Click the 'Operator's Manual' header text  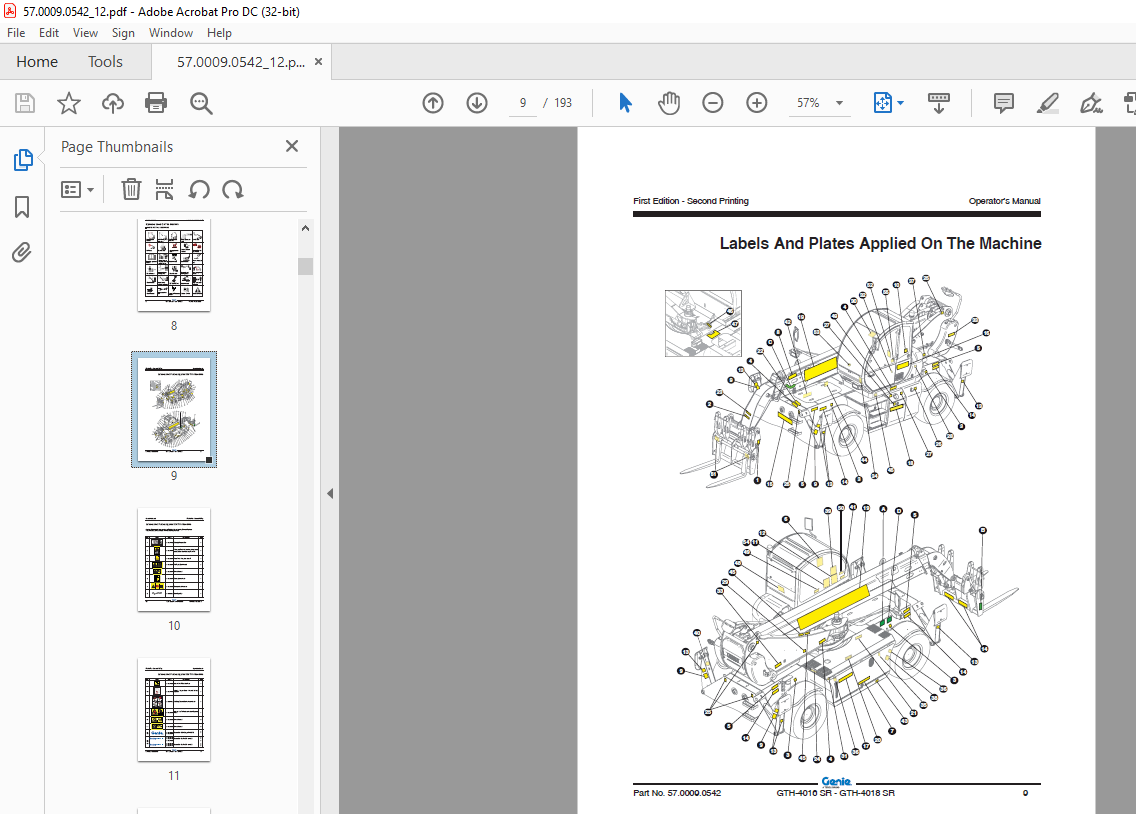pos(1004,201)
